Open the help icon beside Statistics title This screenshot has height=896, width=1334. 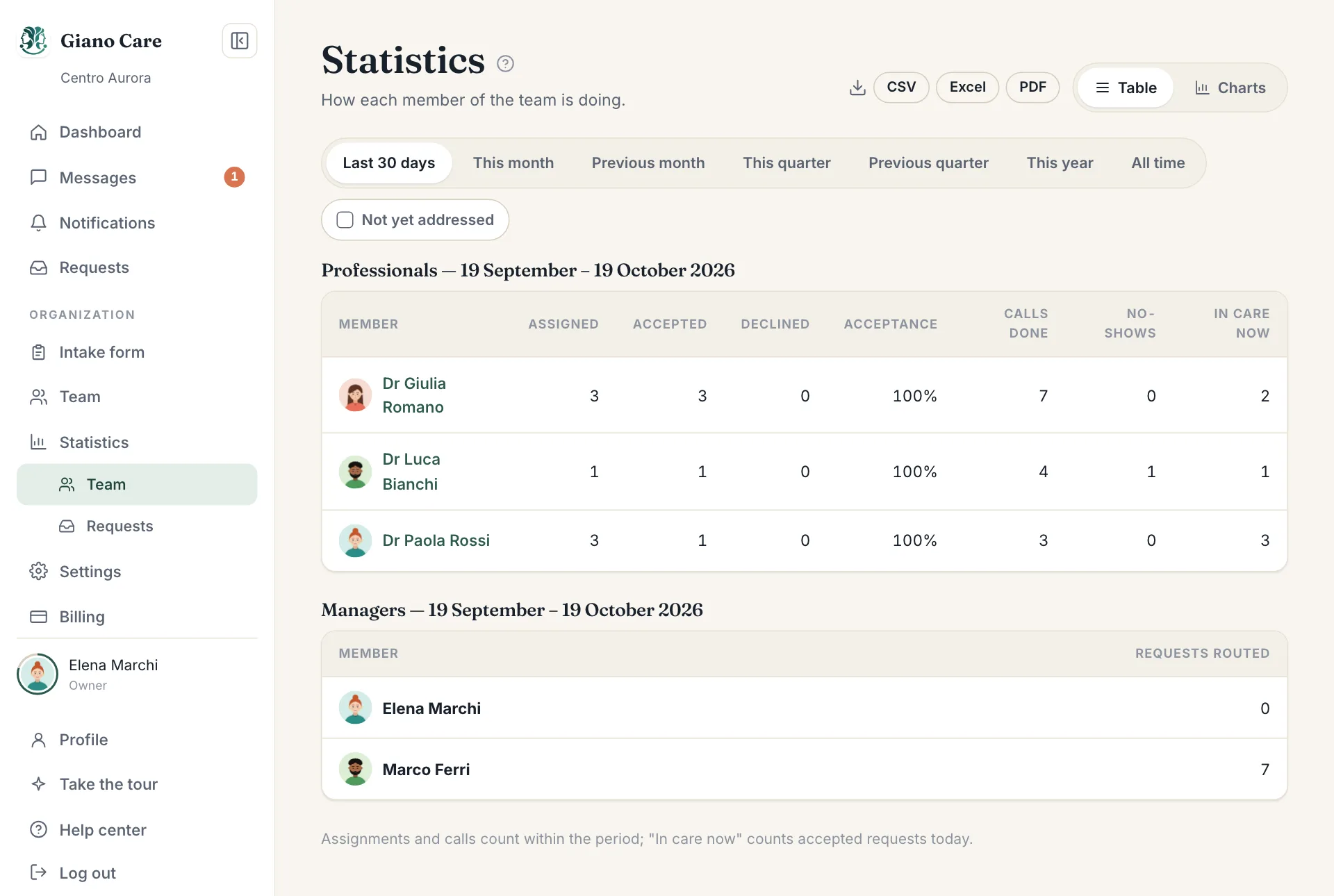point(505,64)
